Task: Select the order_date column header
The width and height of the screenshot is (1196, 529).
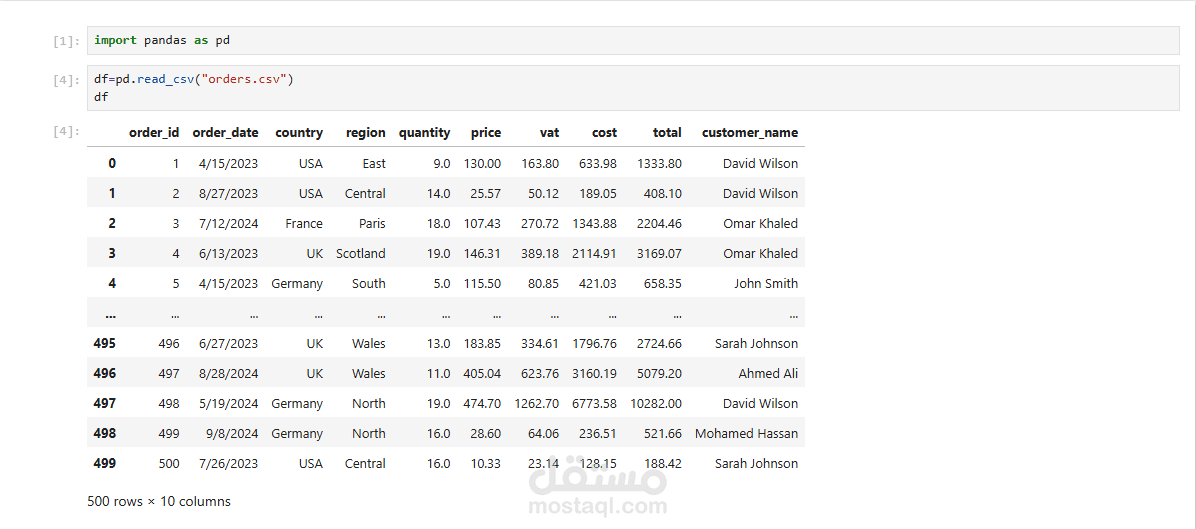Action: click(225, 133)
